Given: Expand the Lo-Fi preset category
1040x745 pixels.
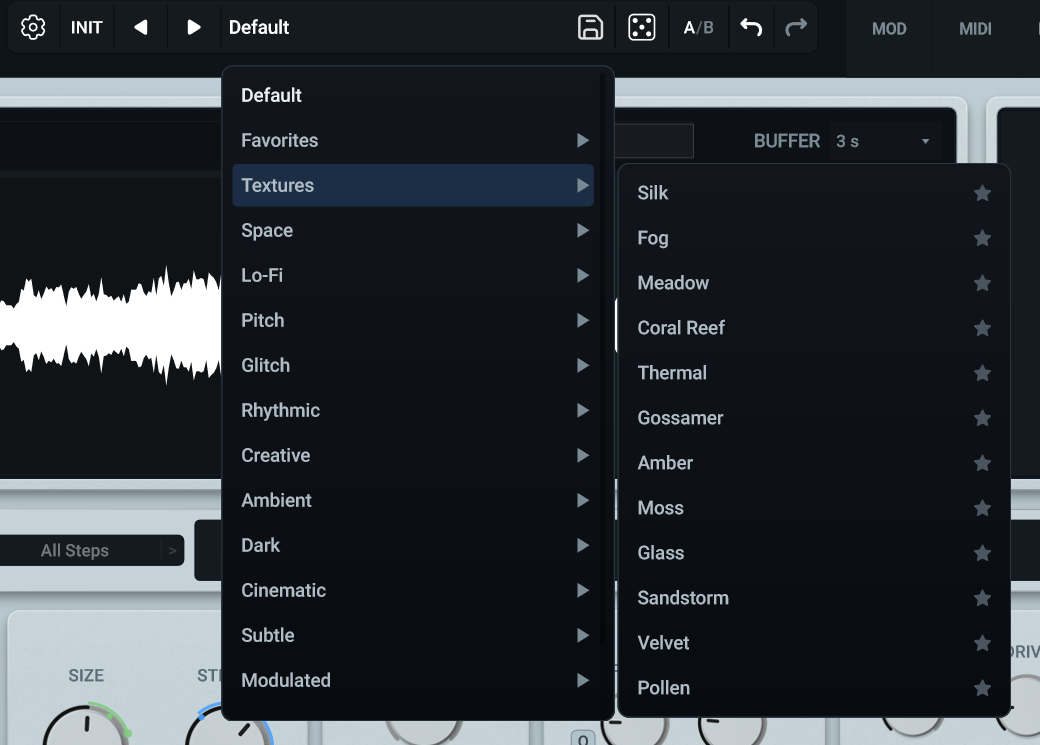Looking at the screenshot, I should 413,275.
